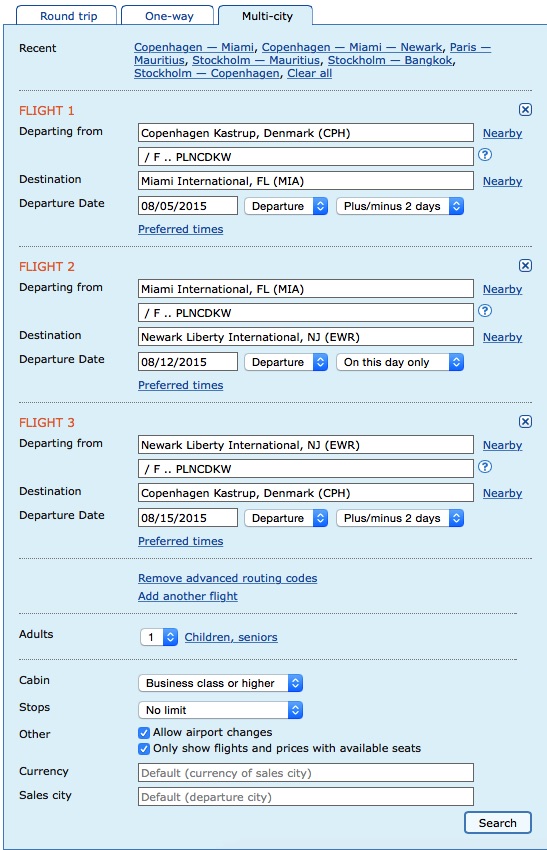Click the Add another flight link

[188, 596]
